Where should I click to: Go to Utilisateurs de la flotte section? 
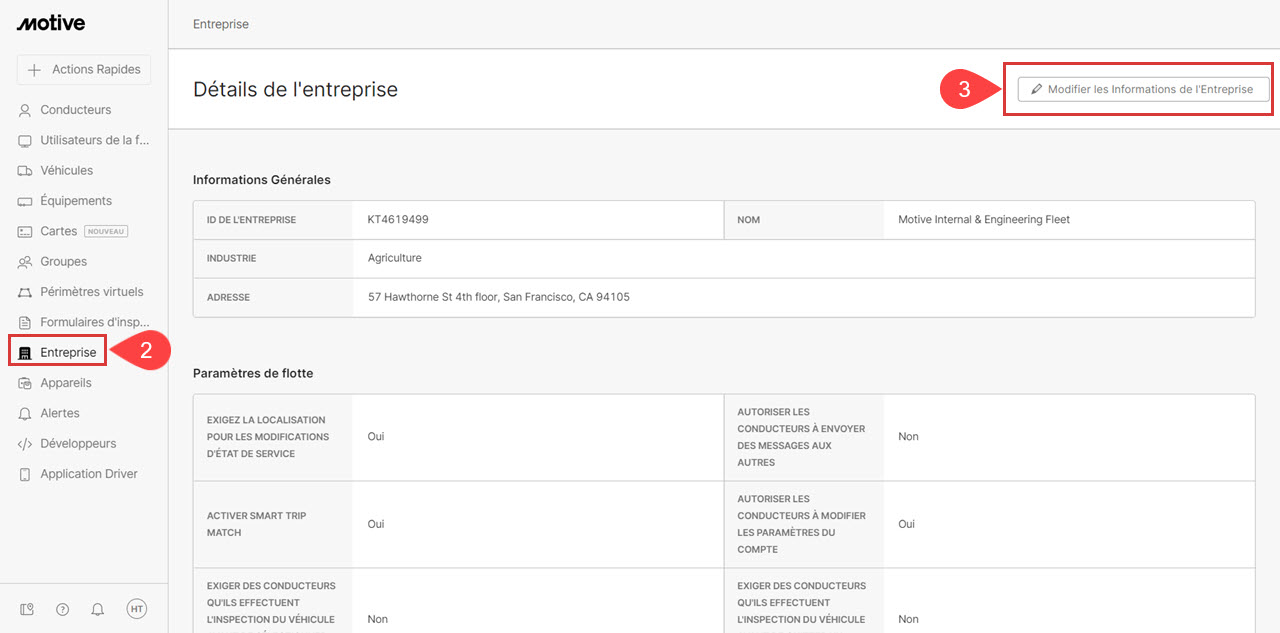pos(94,140)
